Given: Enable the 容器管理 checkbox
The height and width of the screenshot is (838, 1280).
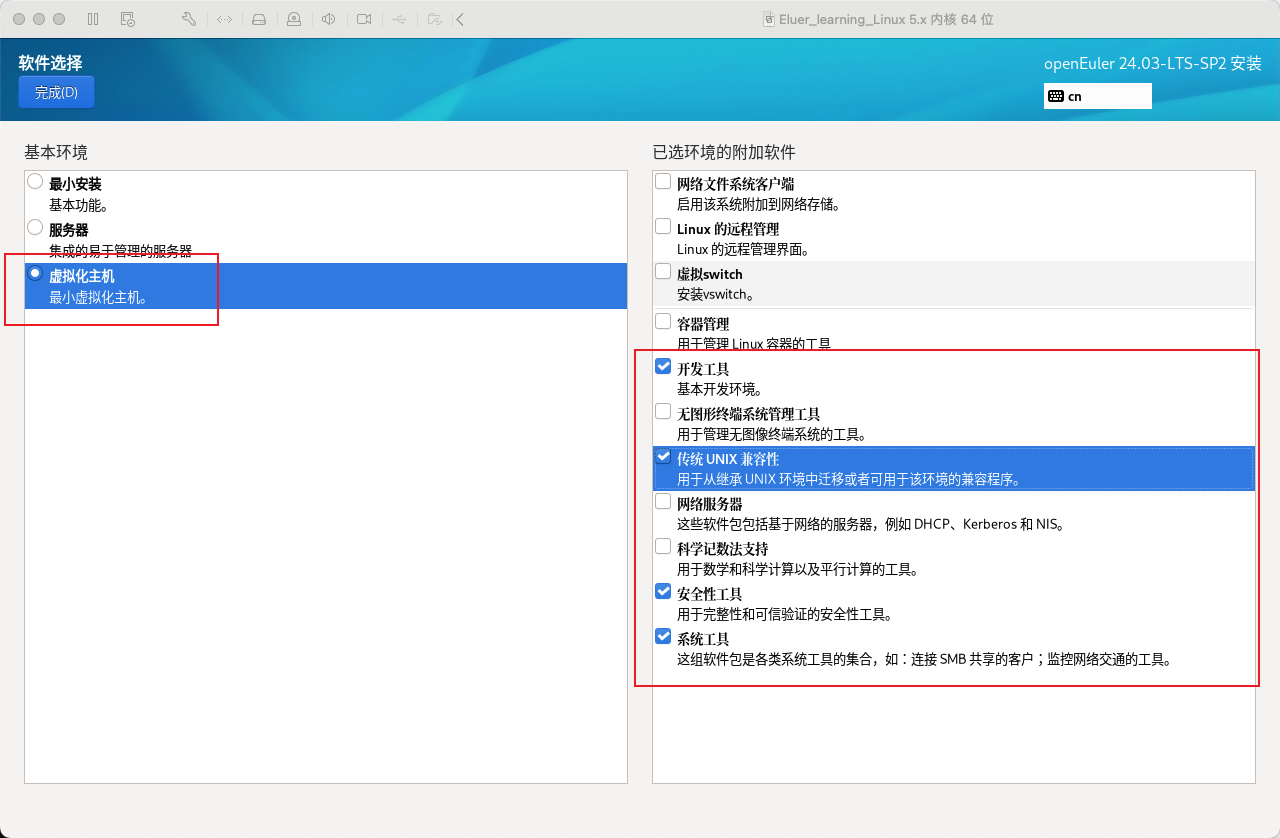Looking at the screenshot, I should pos(663,322).
